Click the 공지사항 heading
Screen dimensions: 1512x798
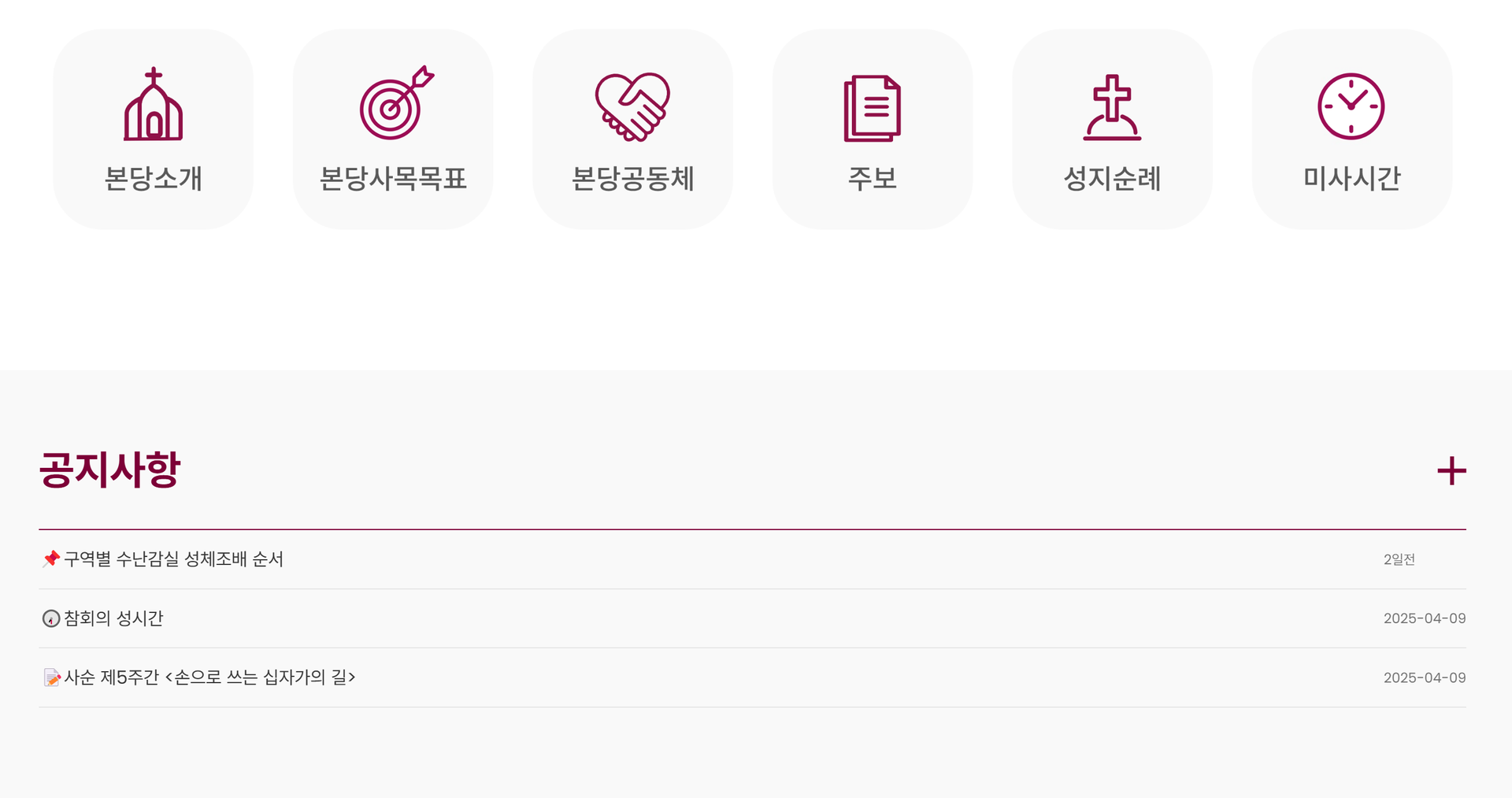click(110, 470)
